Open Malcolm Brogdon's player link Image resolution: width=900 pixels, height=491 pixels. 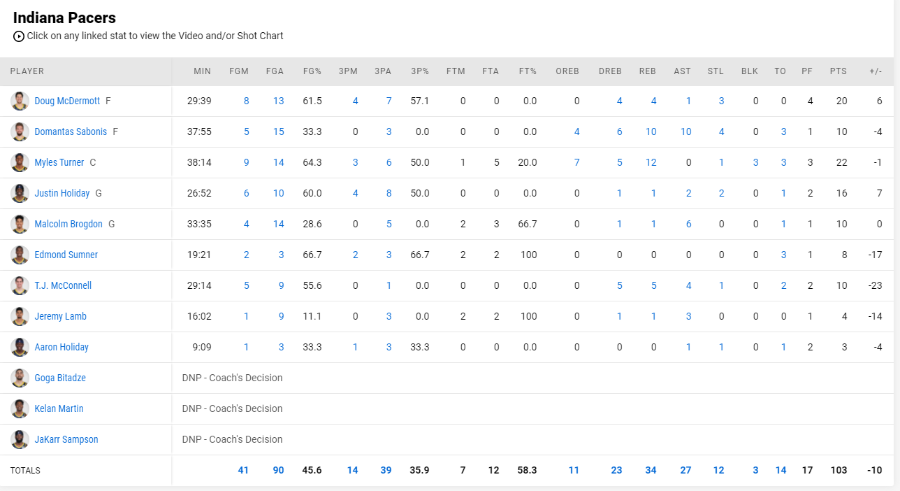[68, 224]
